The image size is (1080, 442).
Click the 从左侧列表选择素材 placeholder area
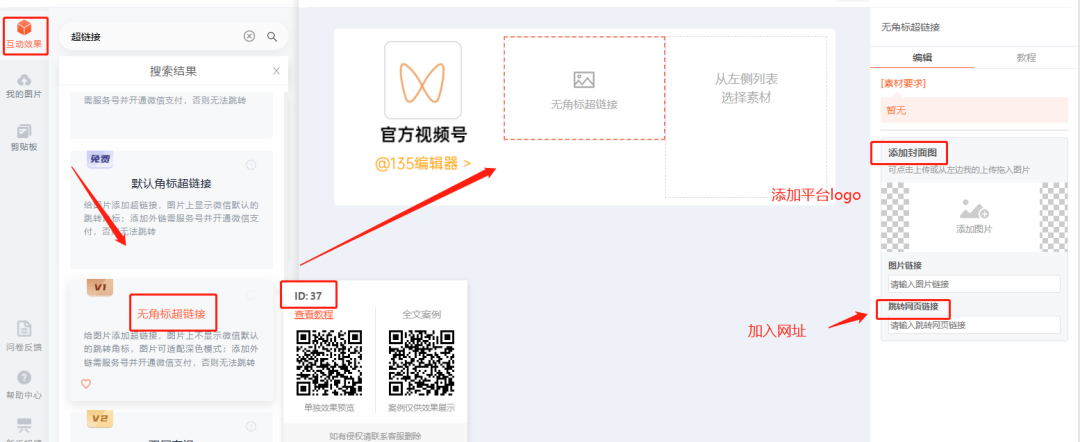tap(746, 117)
